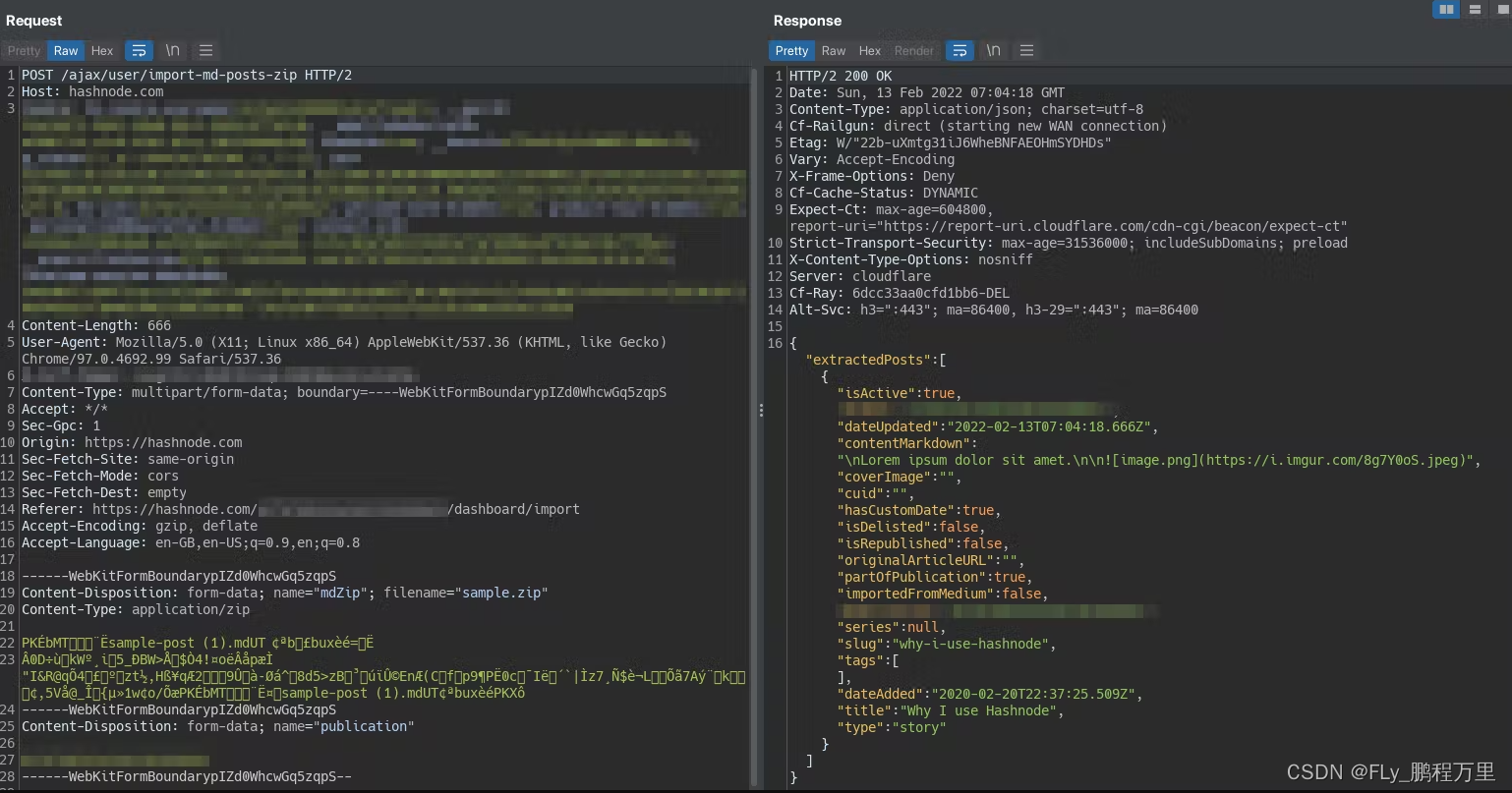Select the Hex tab in Response panel
The width and height of the screenshot is (1512, 793).
[869, 50]
